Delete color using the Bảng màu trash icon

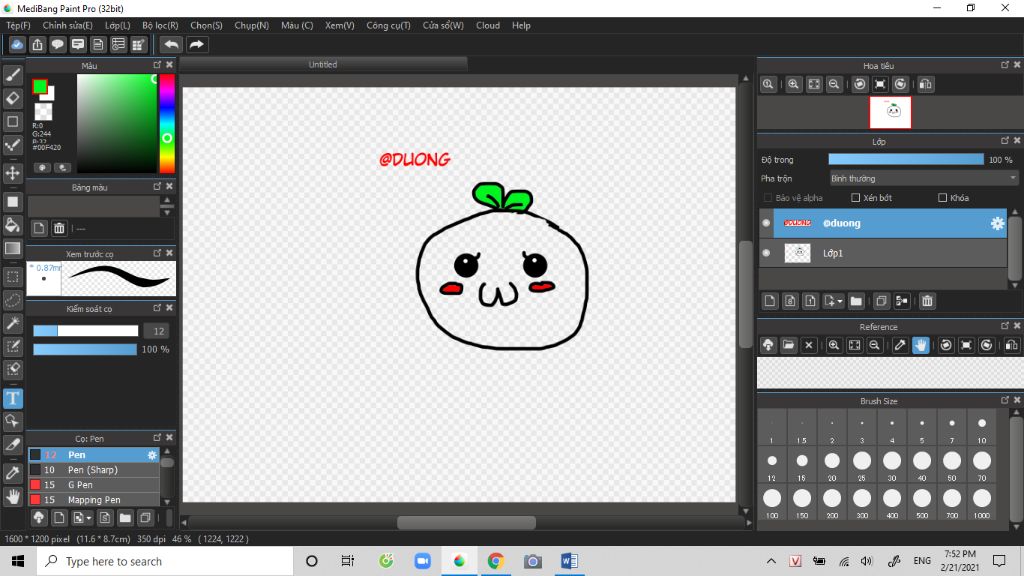point(59,228)
